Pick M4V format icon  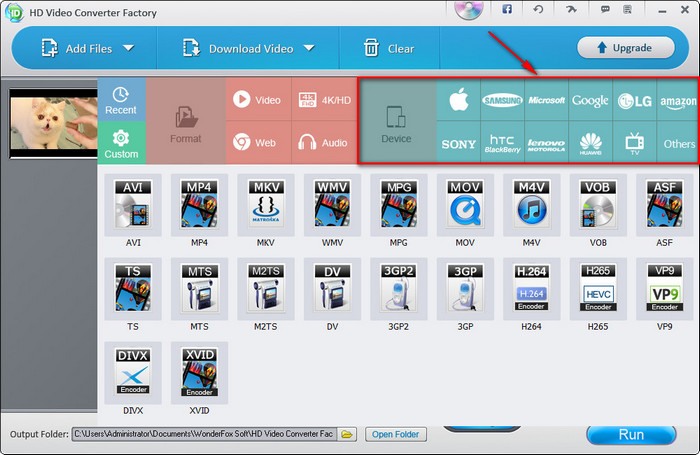(532, 205)
